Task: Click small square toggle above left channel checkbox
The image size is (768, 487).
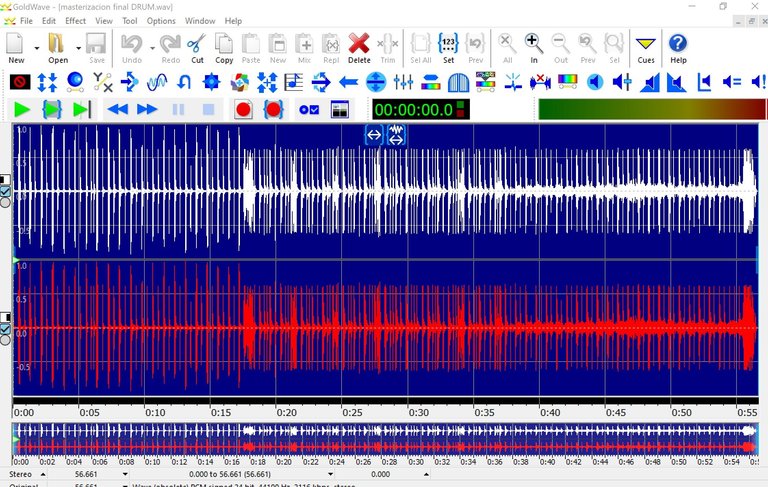Action: (x=5, y=180)
